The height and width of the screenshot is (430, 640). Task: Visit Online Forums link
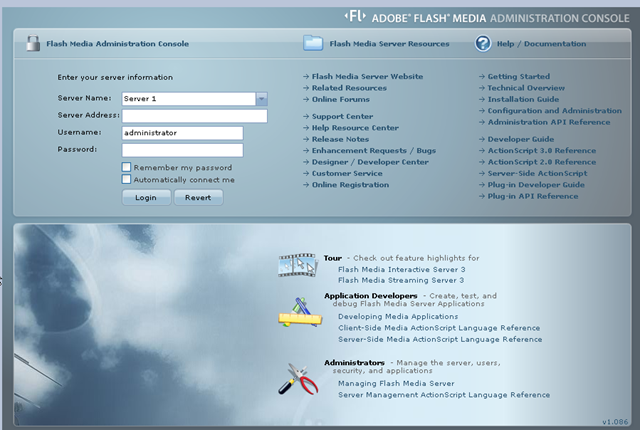point(340,99)
